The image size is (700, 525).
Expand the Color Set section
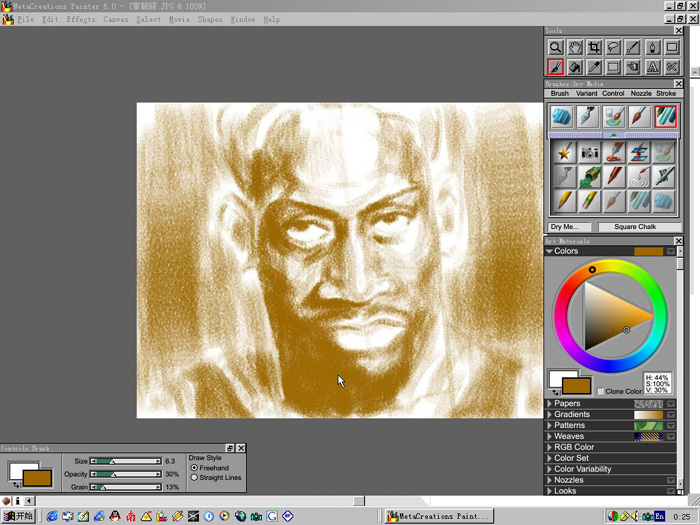pos(550,458)
